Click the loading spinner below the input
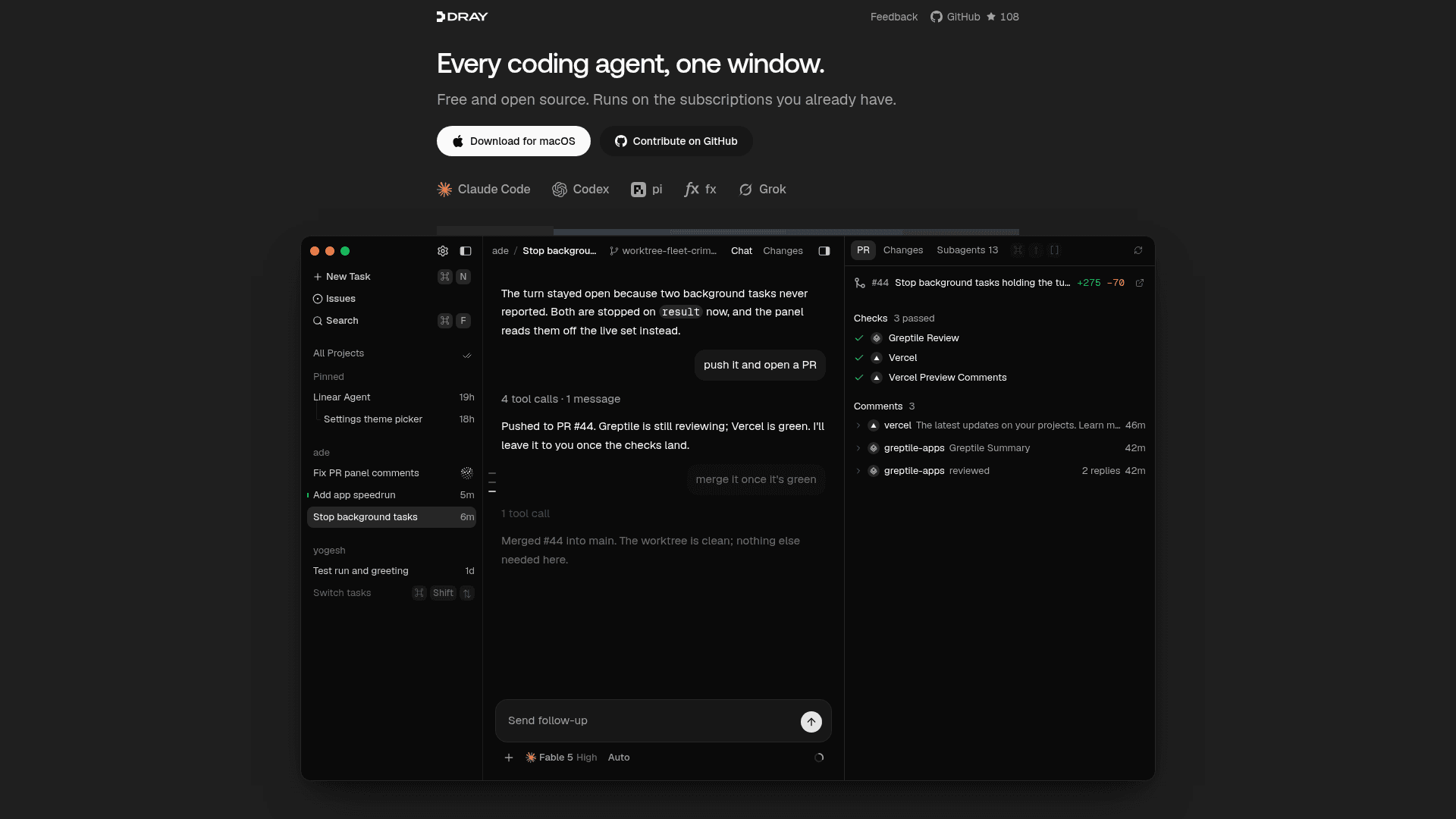Screen dimensions: 1456x819 pyautogui.click(x=819, y=758)
